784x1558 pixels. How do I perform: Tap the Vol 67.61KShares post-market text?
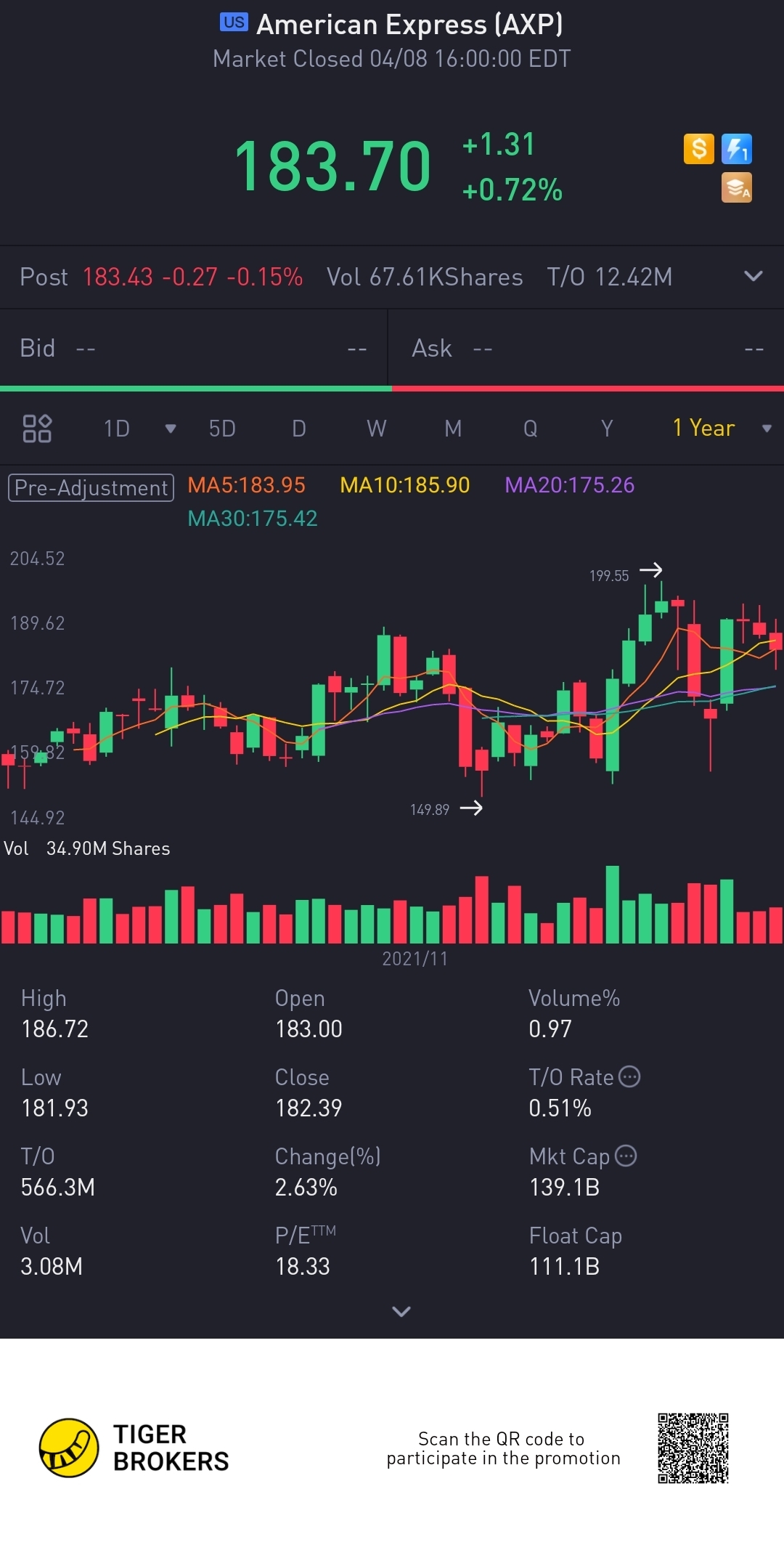coord(425,277)
